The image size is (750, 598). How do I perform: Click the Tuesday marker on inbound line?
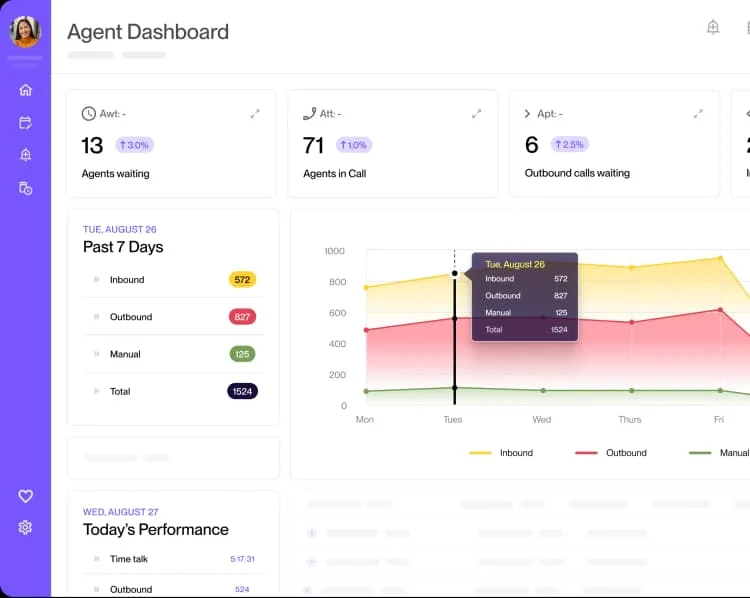[454, 274]
